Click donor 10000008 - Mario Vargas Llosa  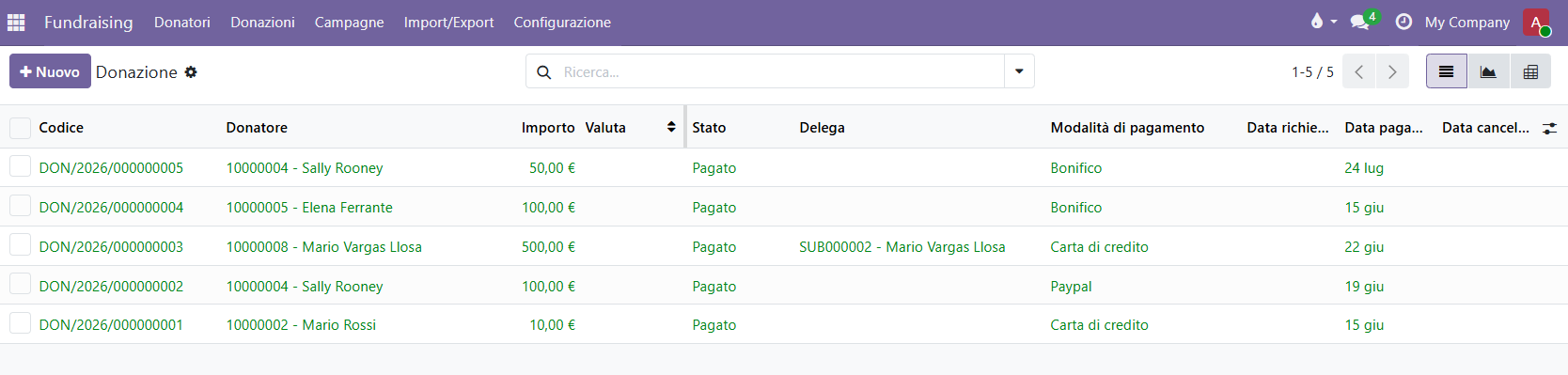point(323,246)
